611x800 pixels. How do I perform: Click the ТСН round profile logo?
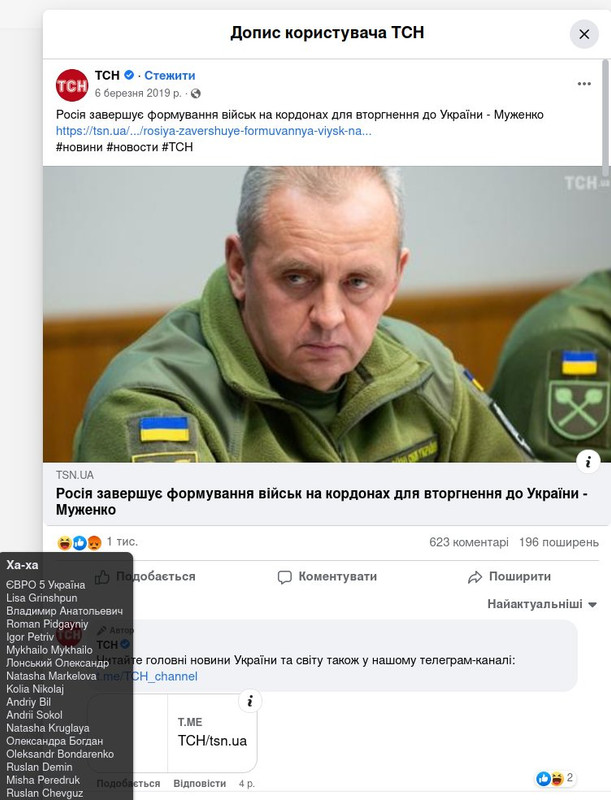pos(72,85)
